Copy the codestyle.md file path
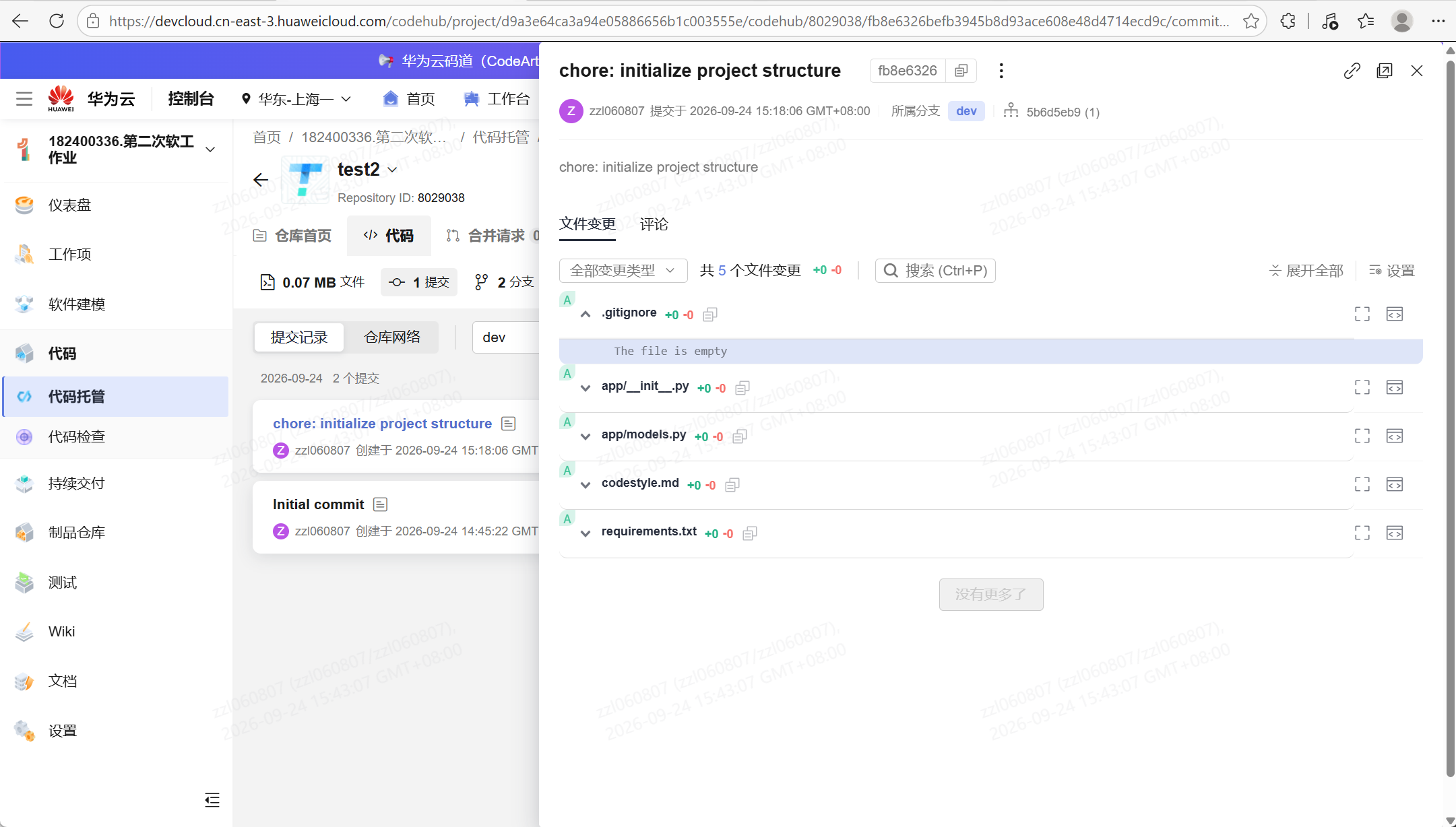The width and height of the screenshot is (1456, 827). [x=732, y=485]
